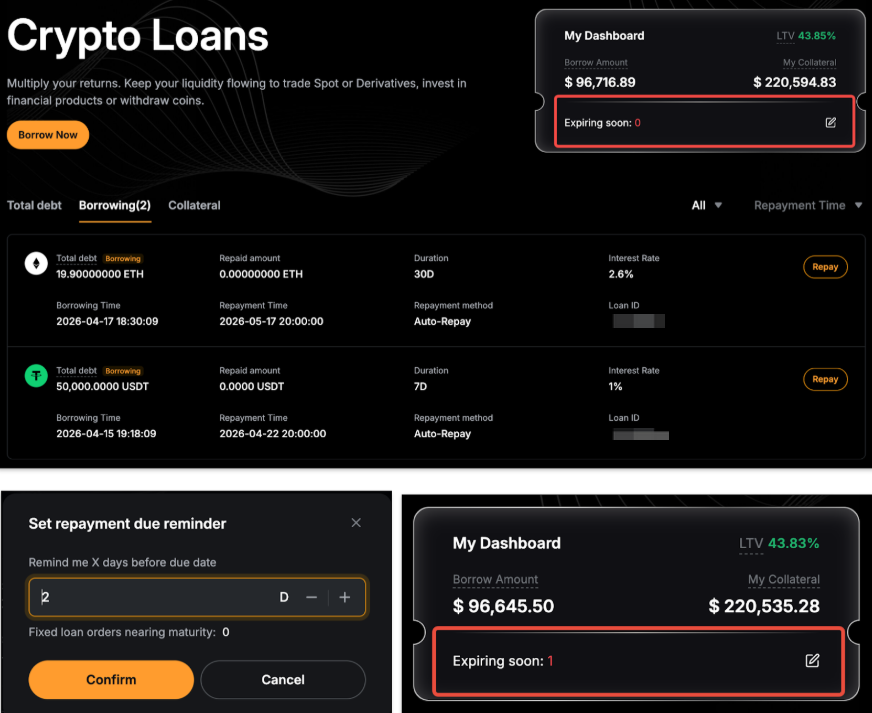This screenshot has height=713, width=872.
Task: Open the All filter dropdown
Action: pyautogui.click(x=706, y=205)
